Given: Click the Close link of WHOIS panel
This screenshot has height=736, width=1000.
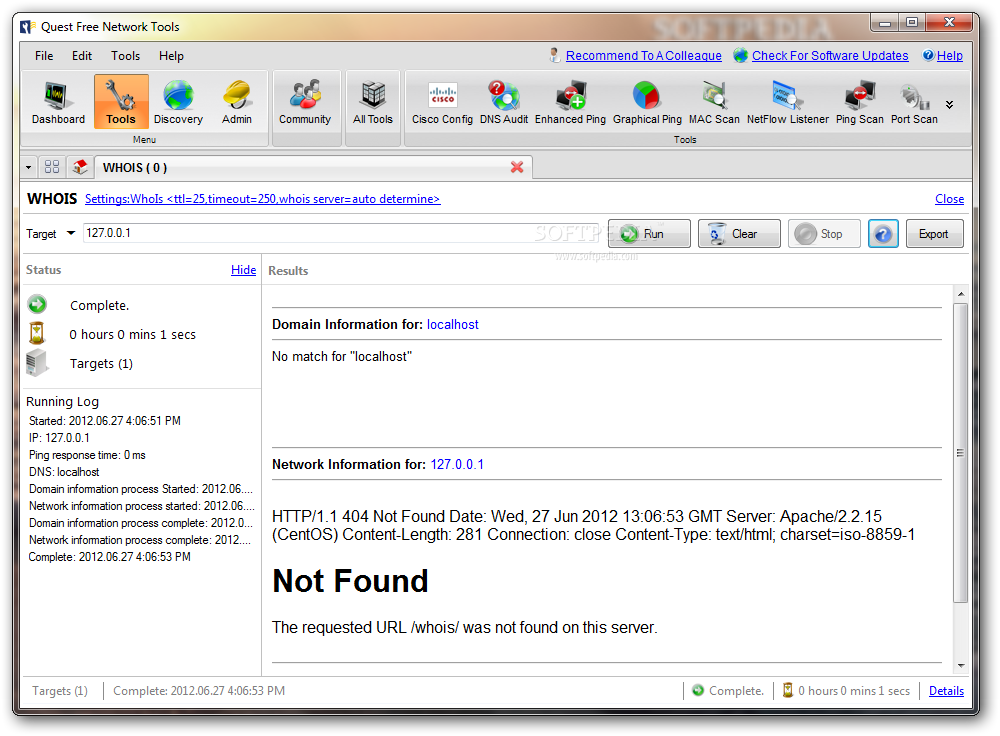Looking at the screenshot, I should pos(949,199).
